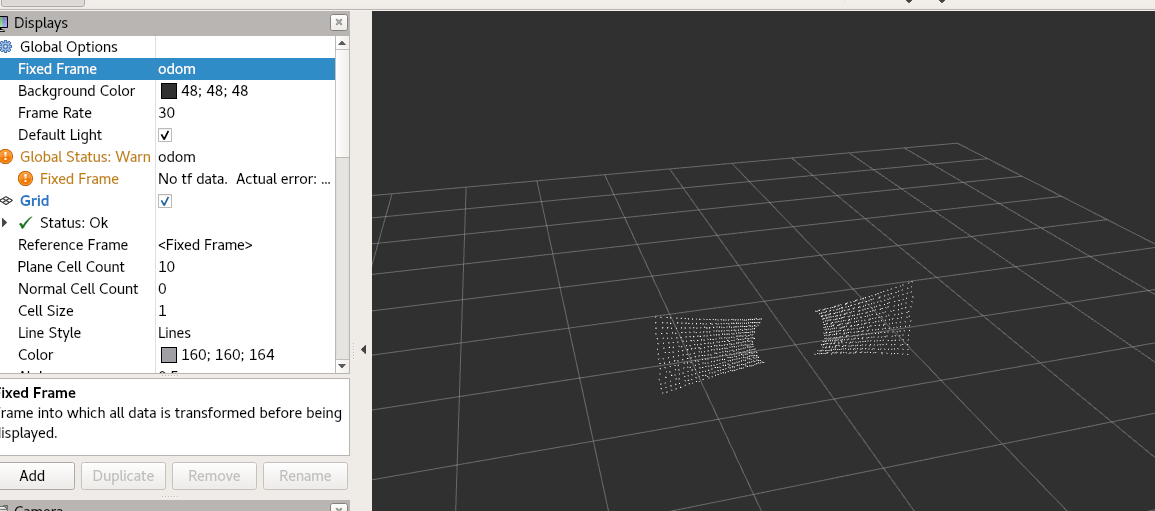Click the Background Color swatch

point(169,91)
